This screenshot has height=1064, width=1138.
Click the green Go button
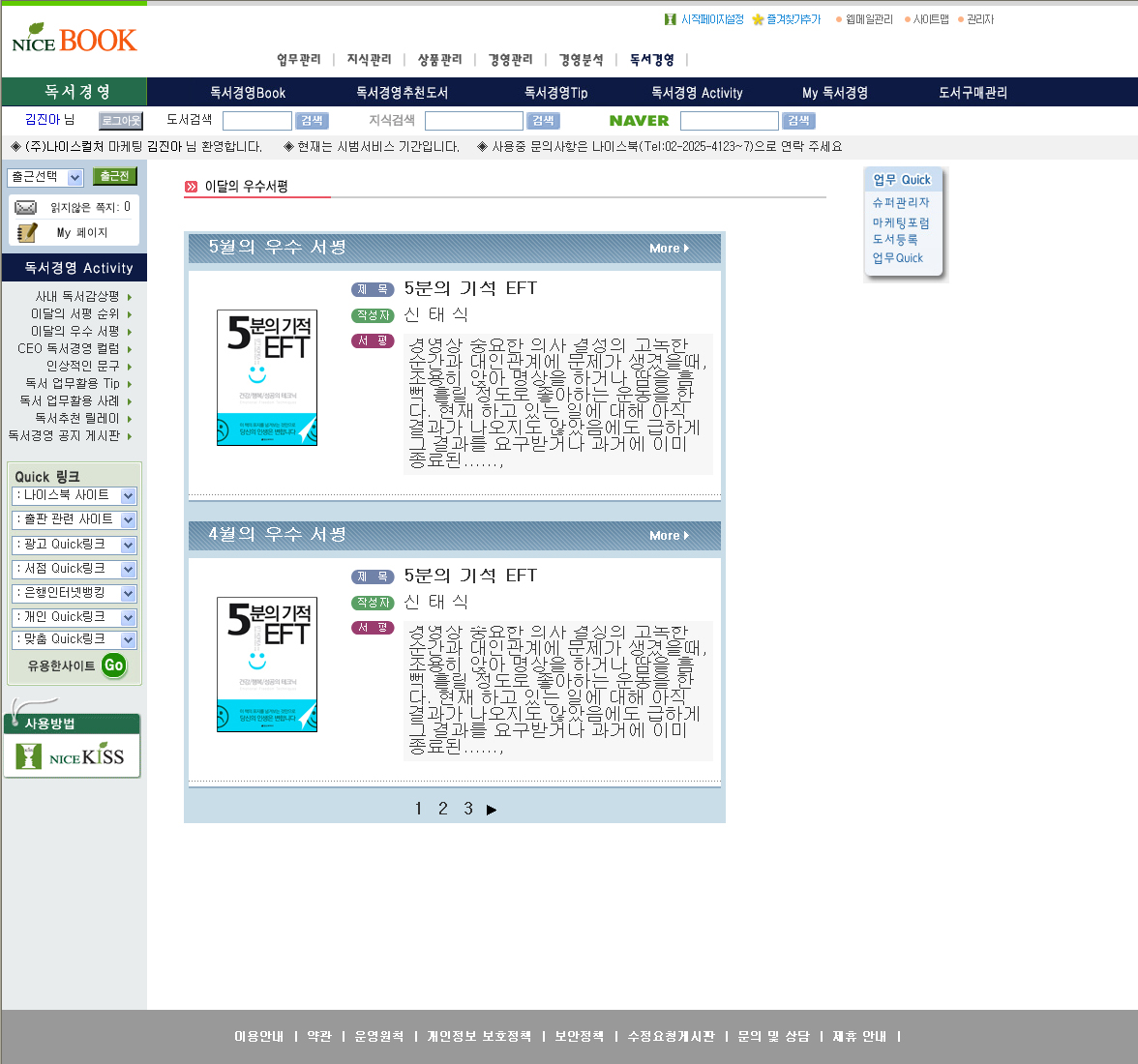point(114,665)
